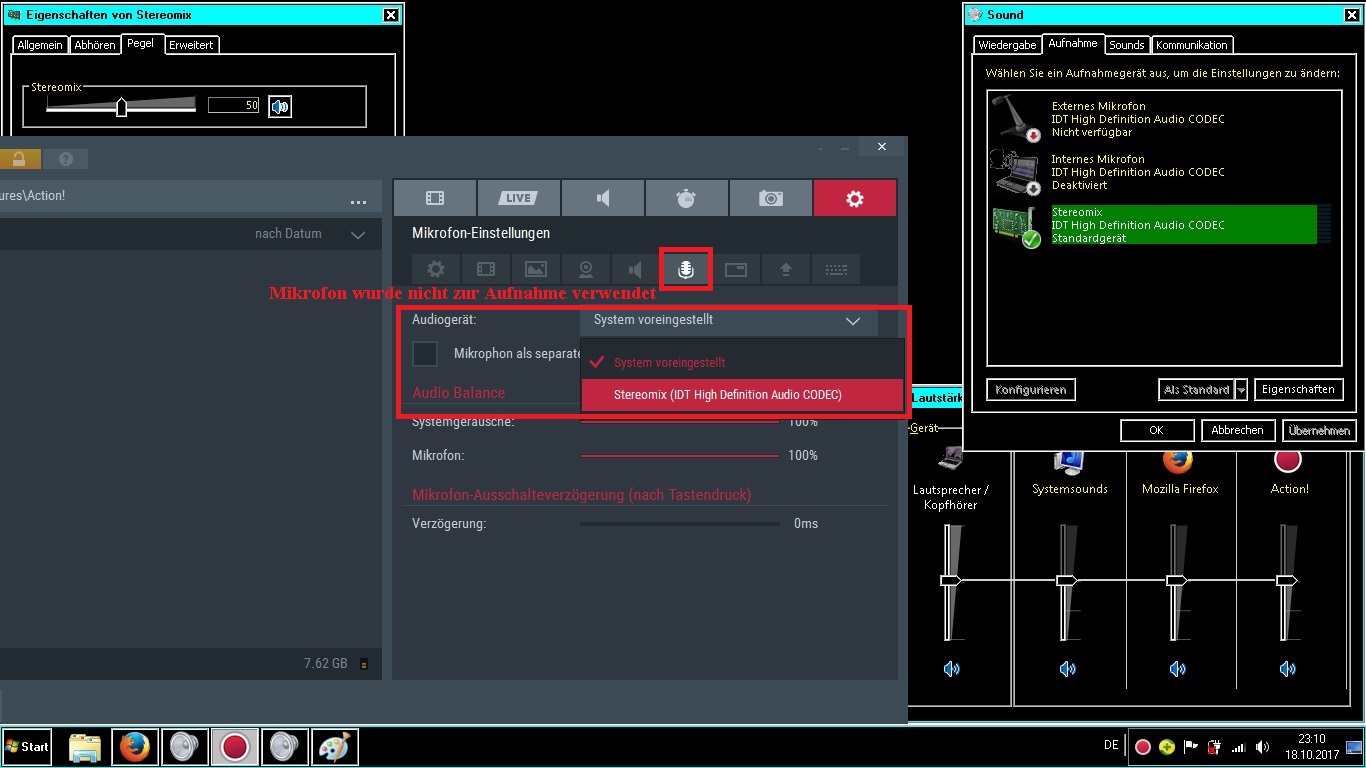Open the screenshot camera tab

tap(770, 198)
